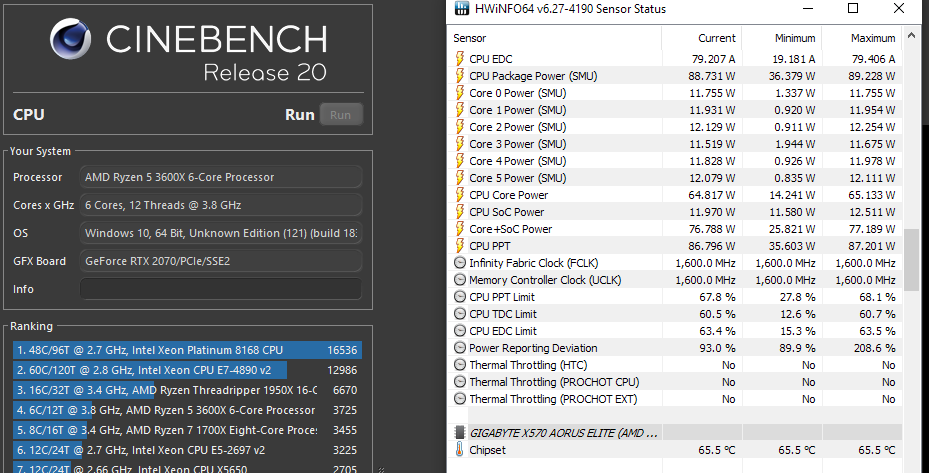Click the lightning icon beside Core 2 Power
The height and width of the screenshot is (473, 929).
[x=460, y=127]
